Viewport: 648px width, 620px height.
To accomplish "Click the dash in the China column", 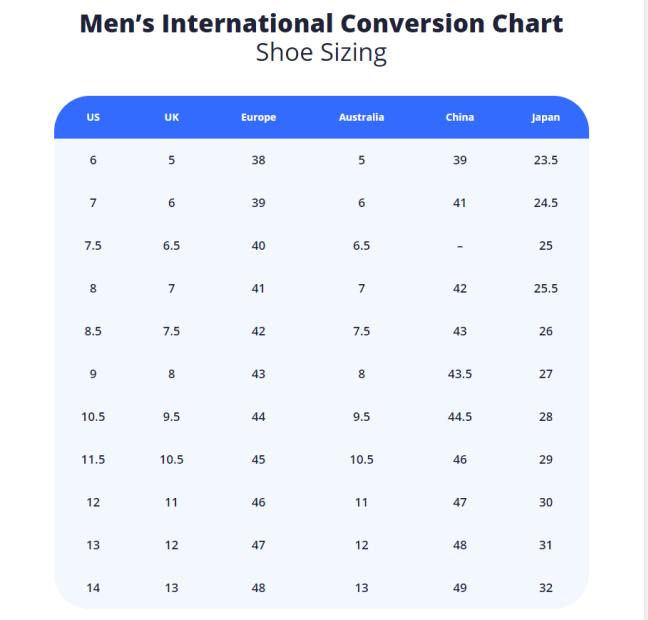I will [460, 246].
